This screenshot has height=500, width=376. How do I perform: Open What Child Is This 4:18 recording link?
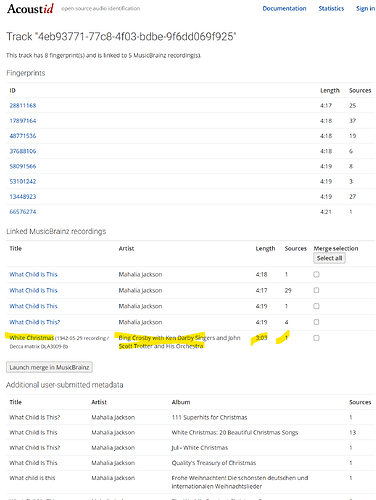coord(33,274)
